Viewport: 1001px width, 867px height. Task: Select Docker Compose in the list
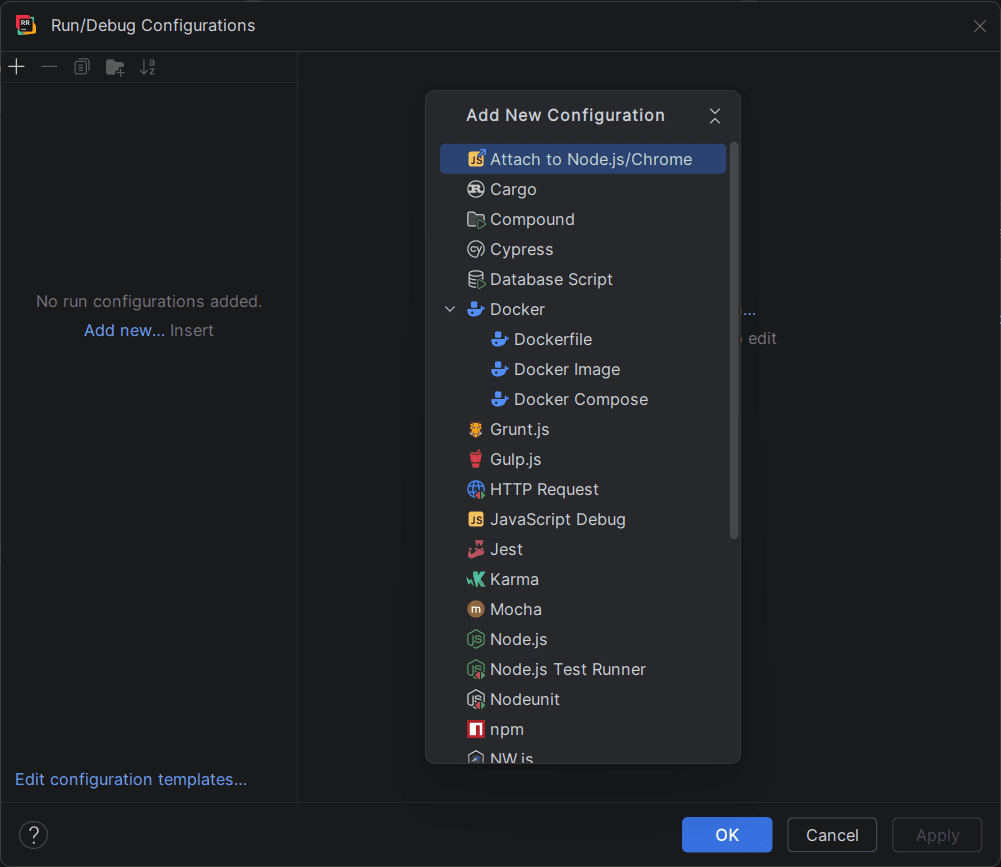point(580,399)
